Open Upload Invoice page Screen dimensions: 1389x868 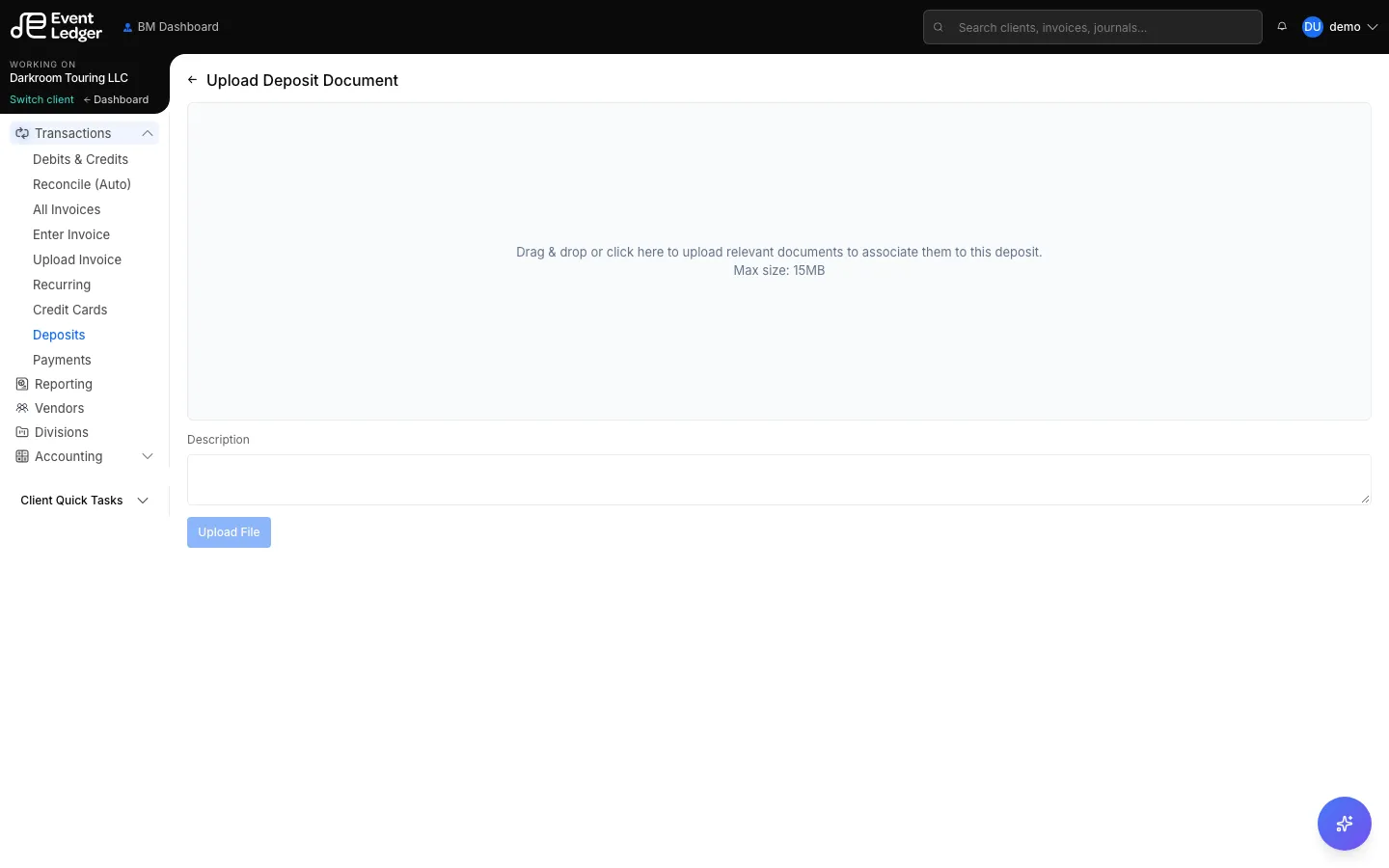77,259
